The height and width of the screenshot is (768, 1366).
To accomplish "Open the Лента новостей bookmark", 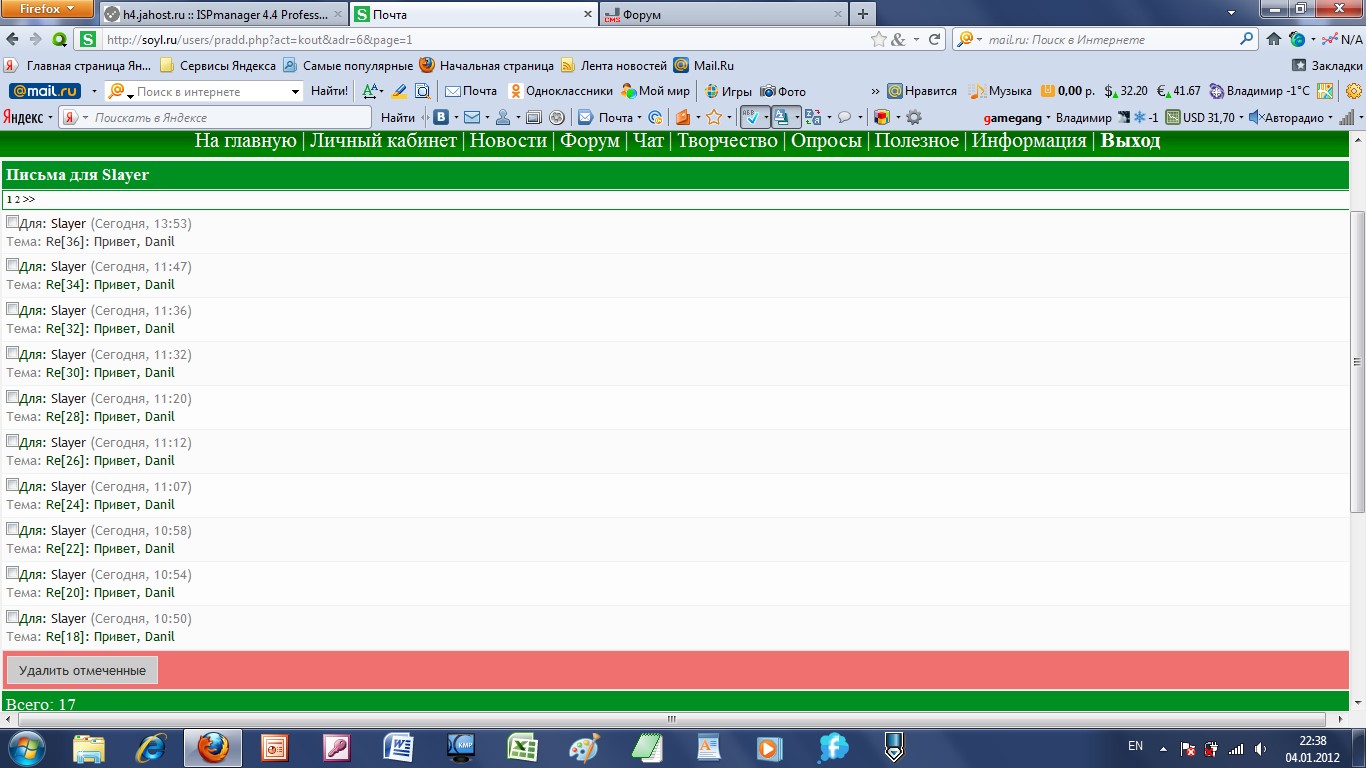I will pyautogui.click(x=614, y=65).
